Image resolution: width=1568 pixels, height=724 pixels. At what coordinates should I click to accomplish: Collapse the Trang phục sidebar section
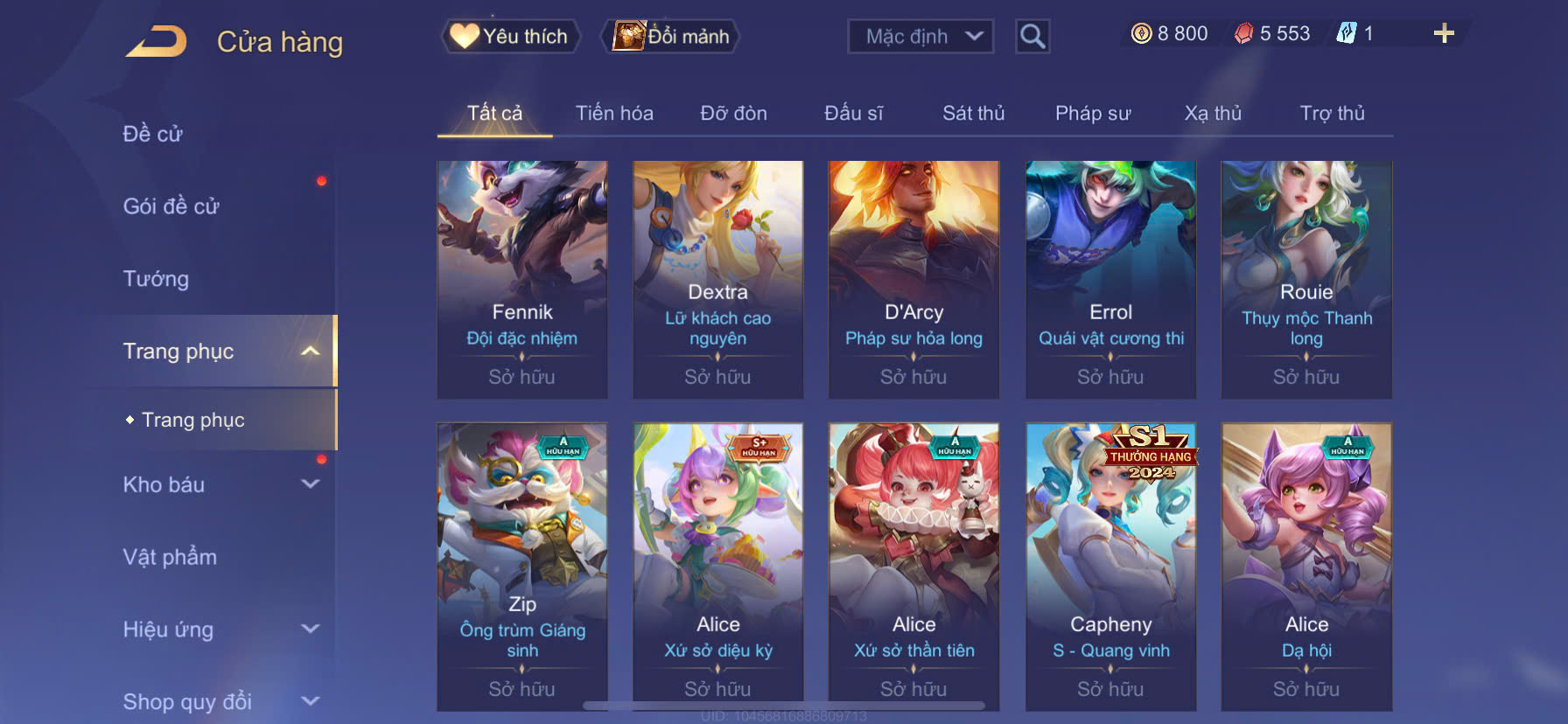[x=310, y=351]
